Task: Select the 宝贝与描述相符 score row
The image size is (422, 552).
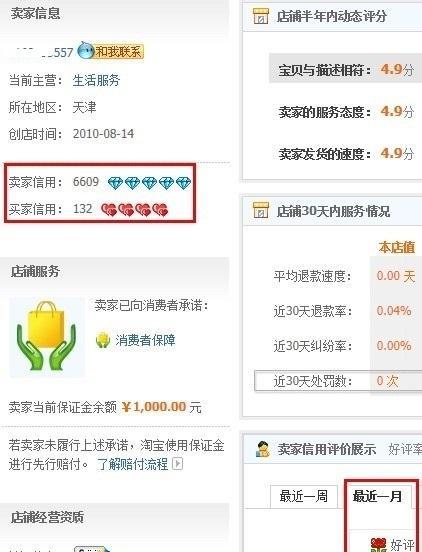Action: (x=346, y=69)
